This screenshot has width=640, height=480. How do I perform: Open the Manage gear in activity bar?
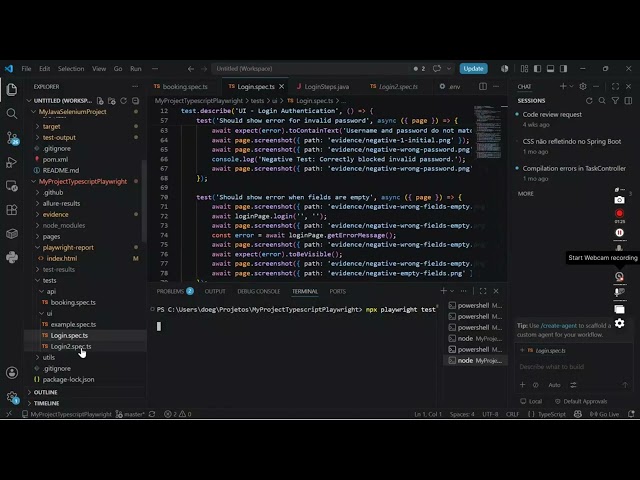point(12,397)
